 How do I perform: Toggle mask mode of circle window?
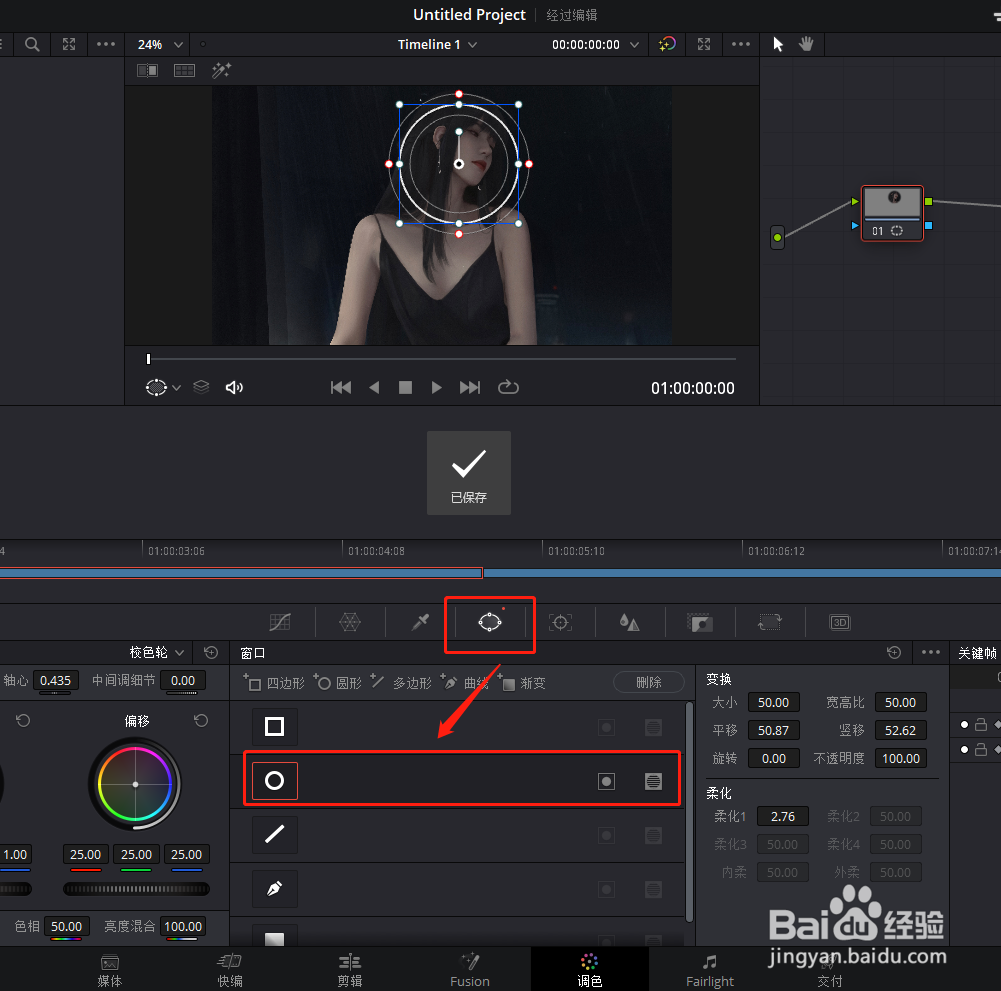[653, 781]
